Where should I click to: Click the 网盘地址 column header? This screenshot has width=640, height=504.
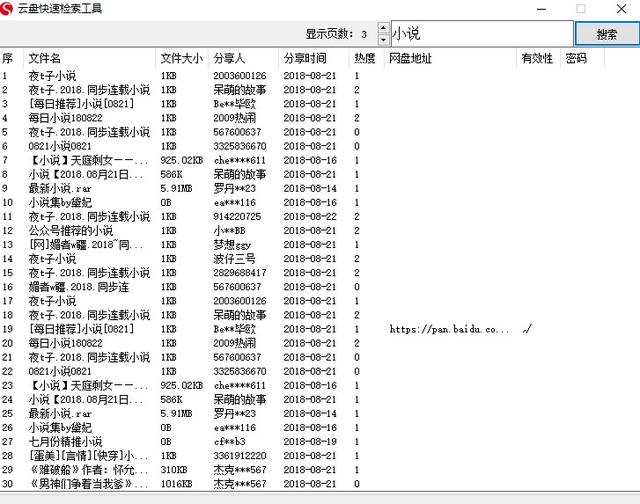[450, 58]
